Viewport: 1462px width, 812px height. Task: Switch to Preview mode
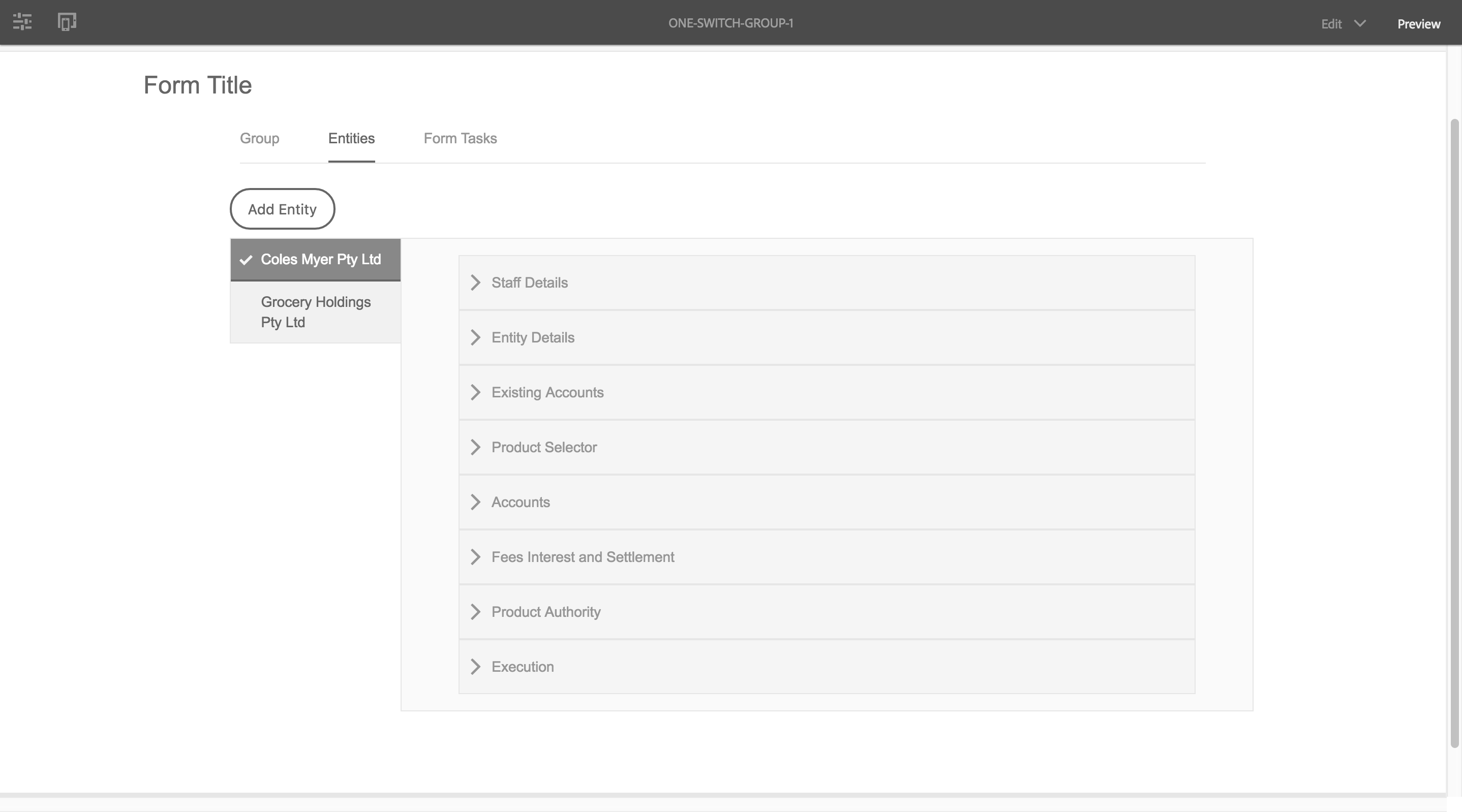pos(1418,24)
